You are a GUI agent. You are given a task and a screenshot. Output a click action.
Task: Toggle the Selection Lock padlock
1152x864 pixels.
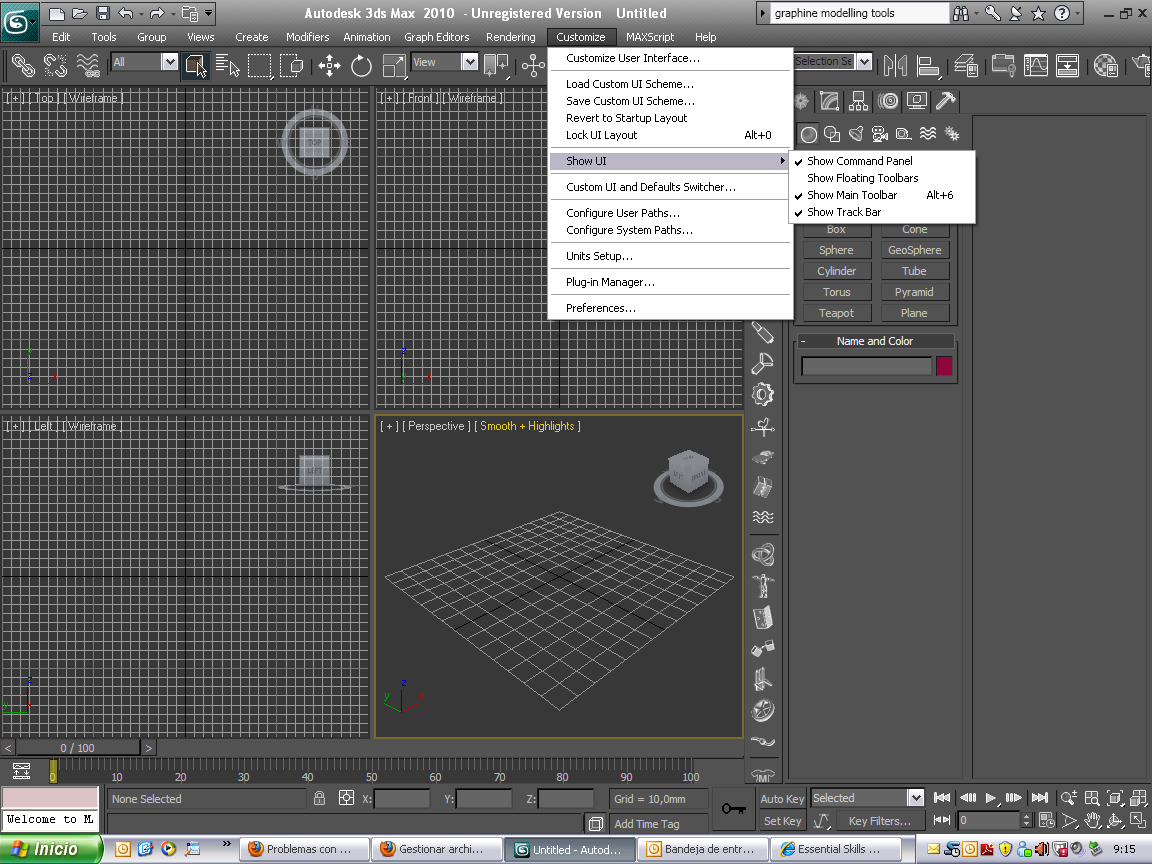320,798
